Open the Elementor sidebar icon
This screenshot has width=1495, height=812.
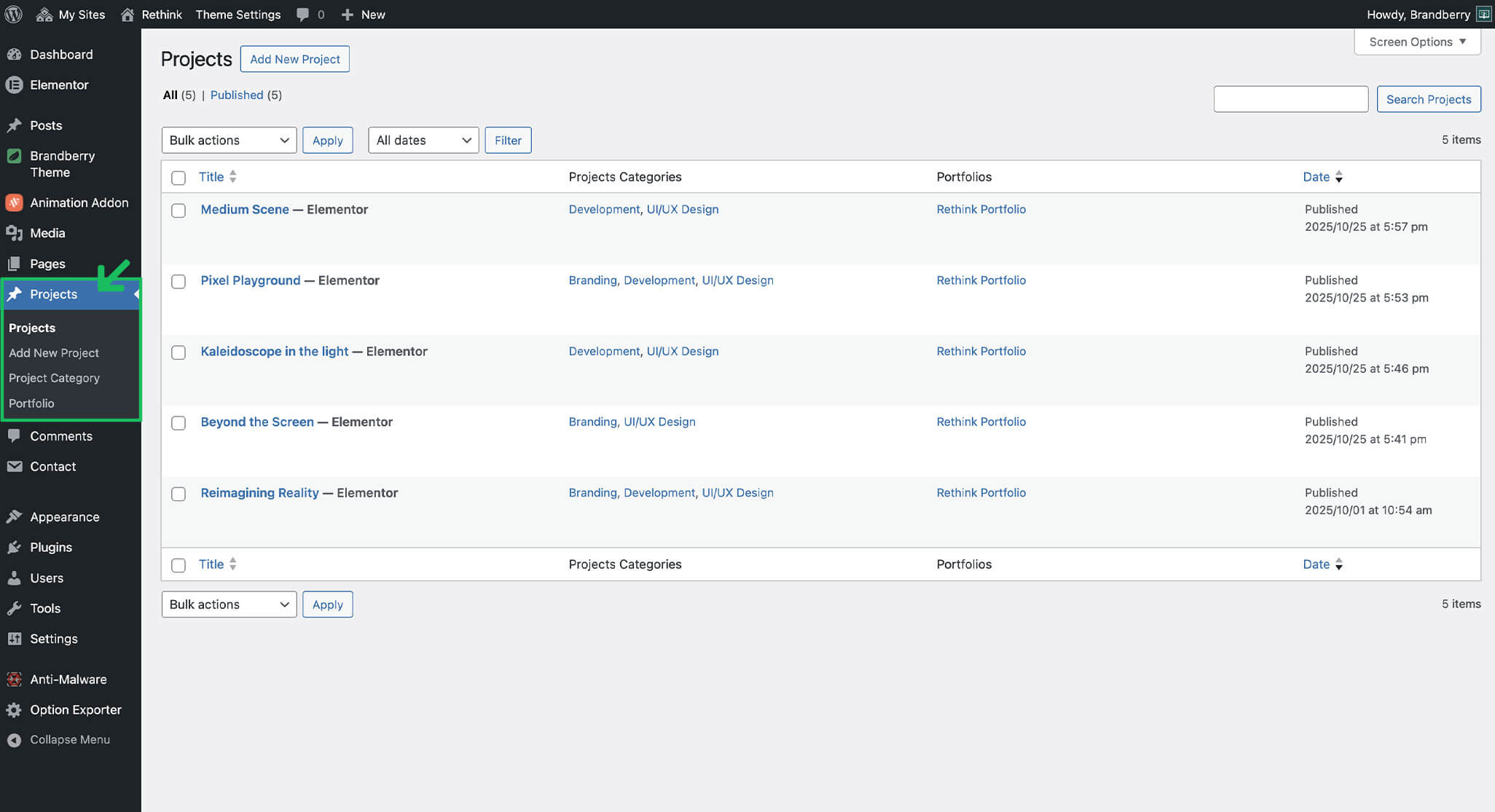tap(14, 84)
